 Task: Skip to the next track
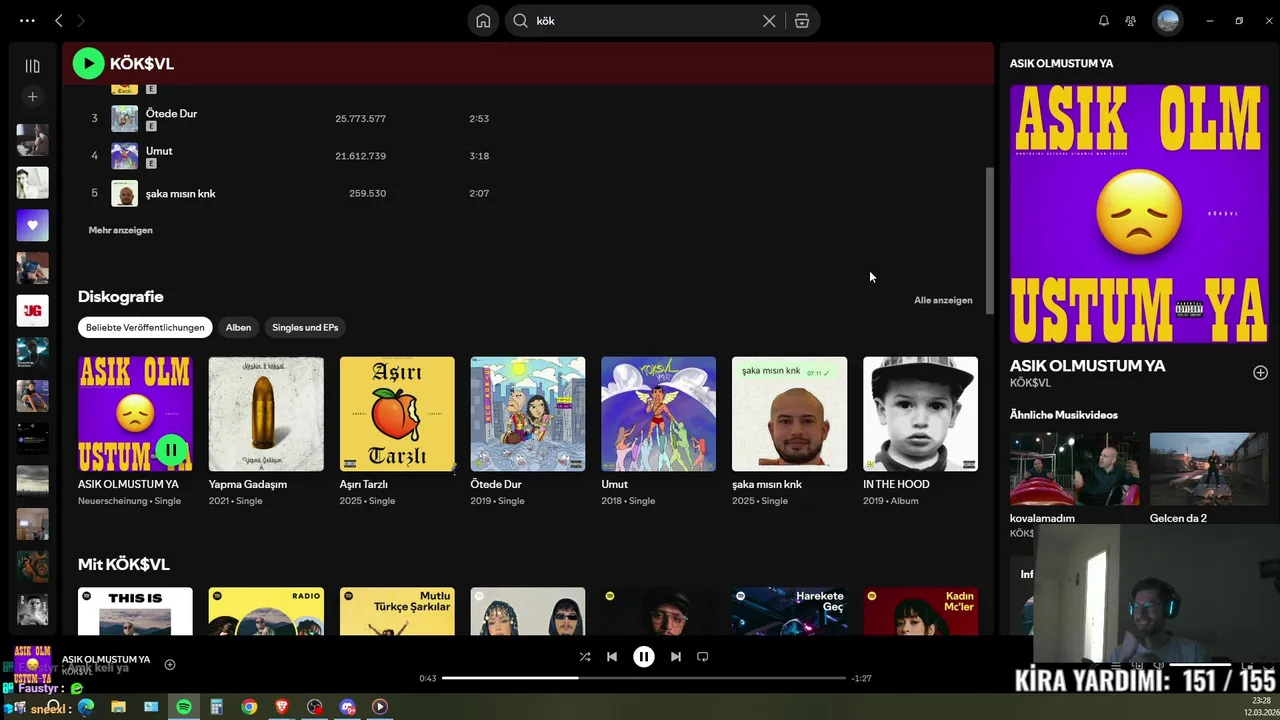click(676, 657)
